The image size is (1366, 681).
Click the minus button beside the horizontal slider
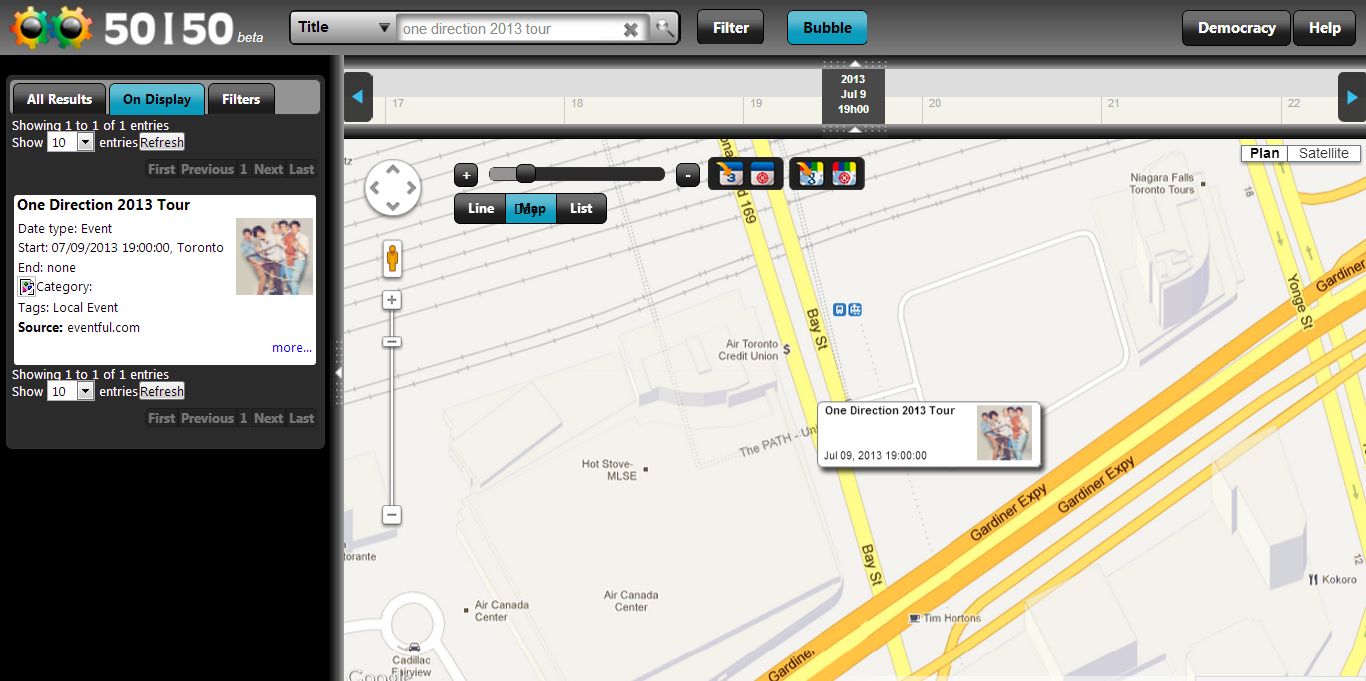[x=688, y=175]
